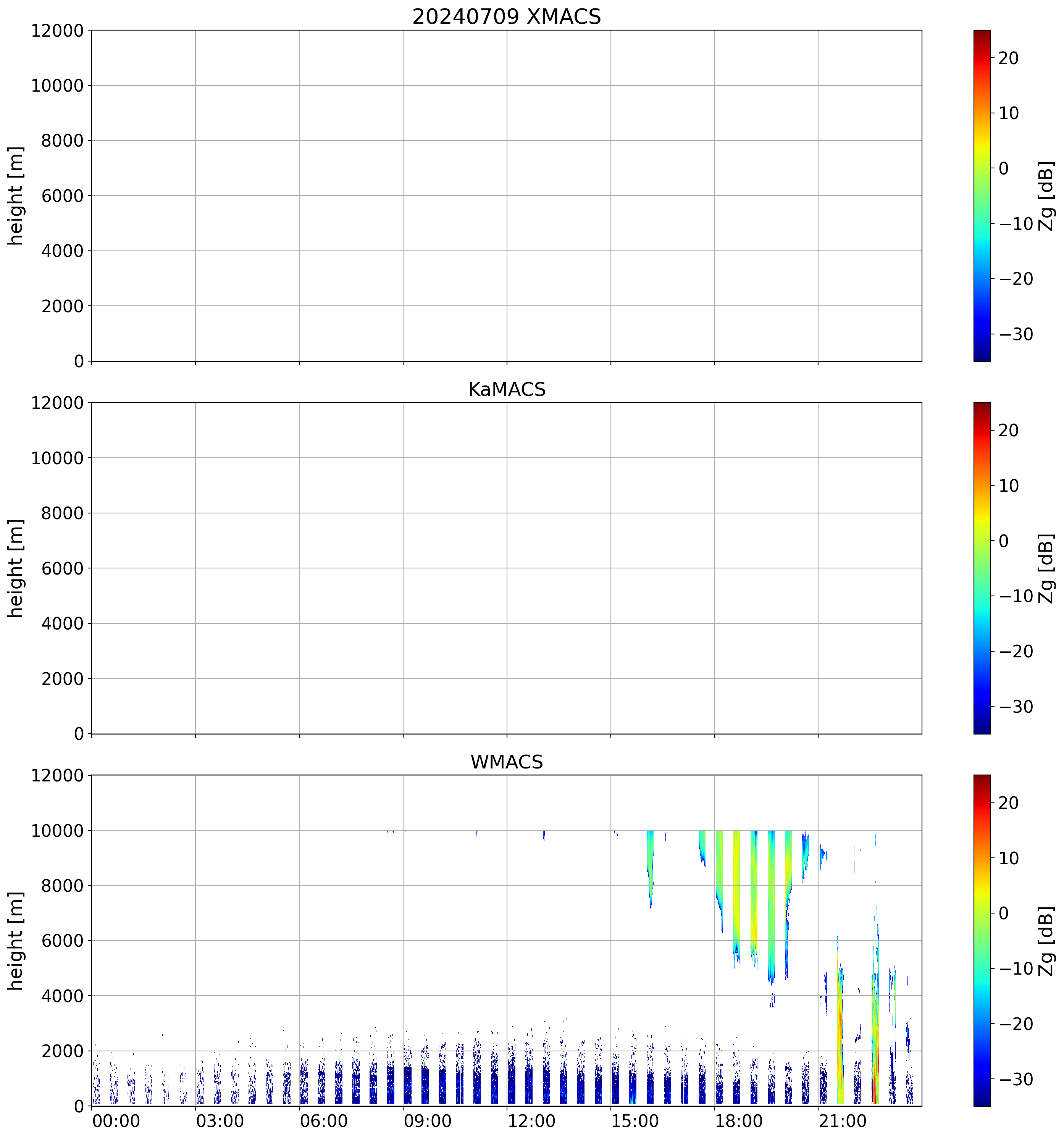The image size is (1064, 1138).
Task: Click the 06:00 time axis label
Action: 323,1121
